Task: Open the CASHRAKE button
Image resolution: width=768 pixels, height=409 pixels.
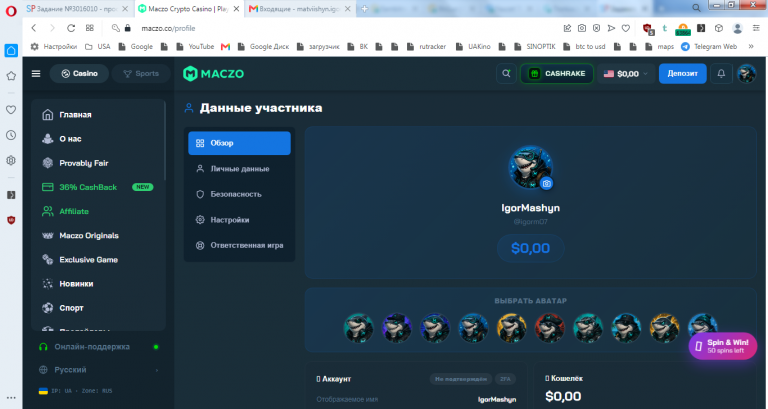Action: pyautogui.click(x=557, y=73)
